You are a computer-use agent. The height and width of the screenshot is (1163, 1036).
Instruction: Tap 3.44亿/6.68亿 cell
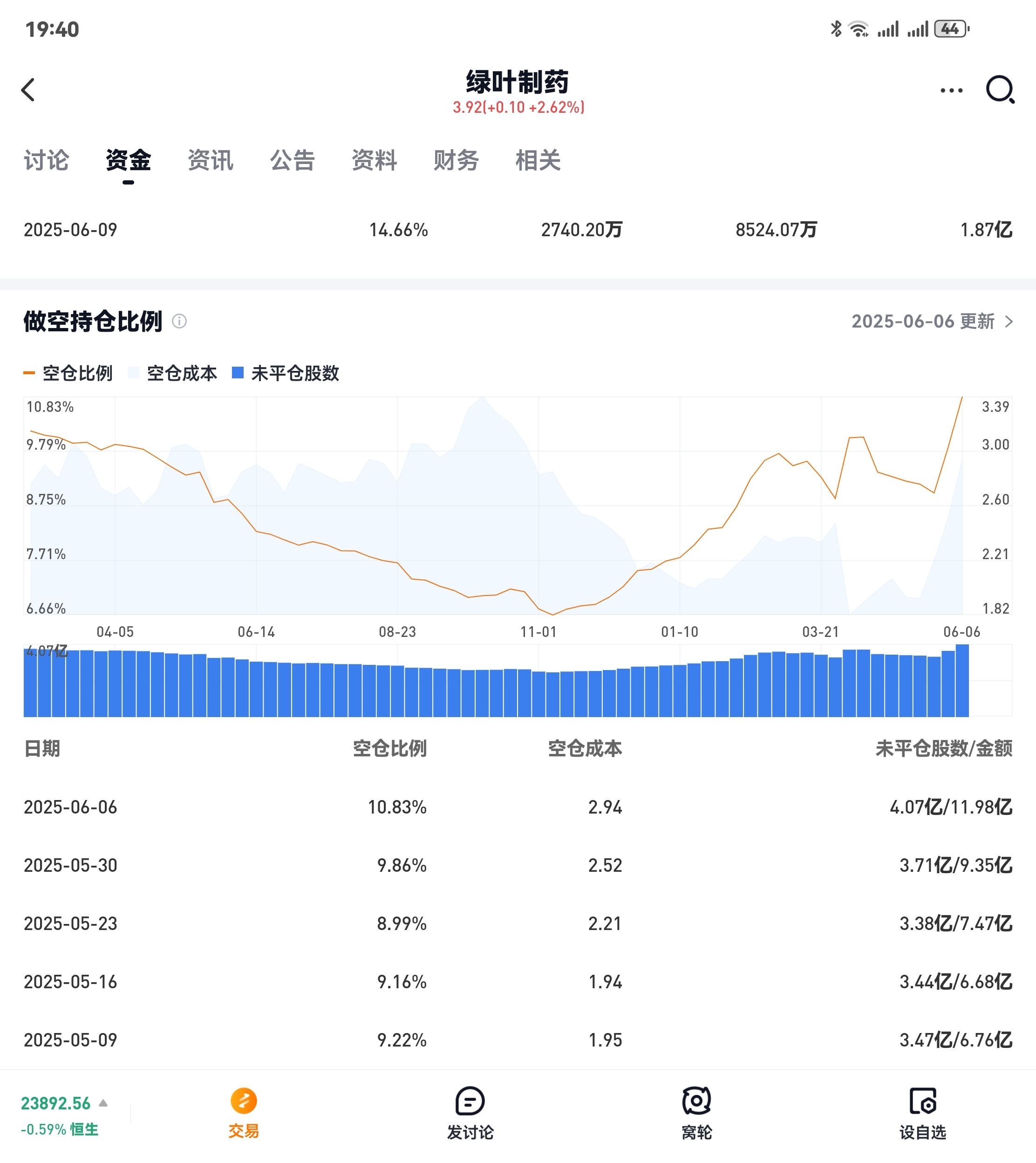tap(956, 982)
